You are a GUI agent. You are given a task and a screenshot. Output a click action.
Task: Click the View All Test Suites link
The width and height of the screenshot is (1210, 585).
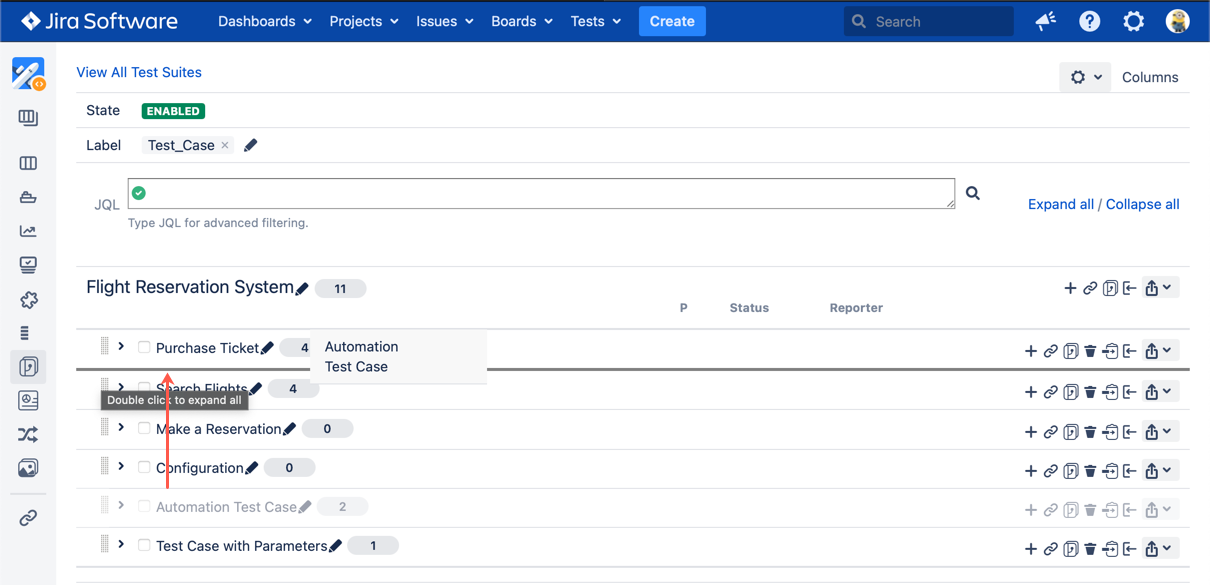click(x=139, y=72)
